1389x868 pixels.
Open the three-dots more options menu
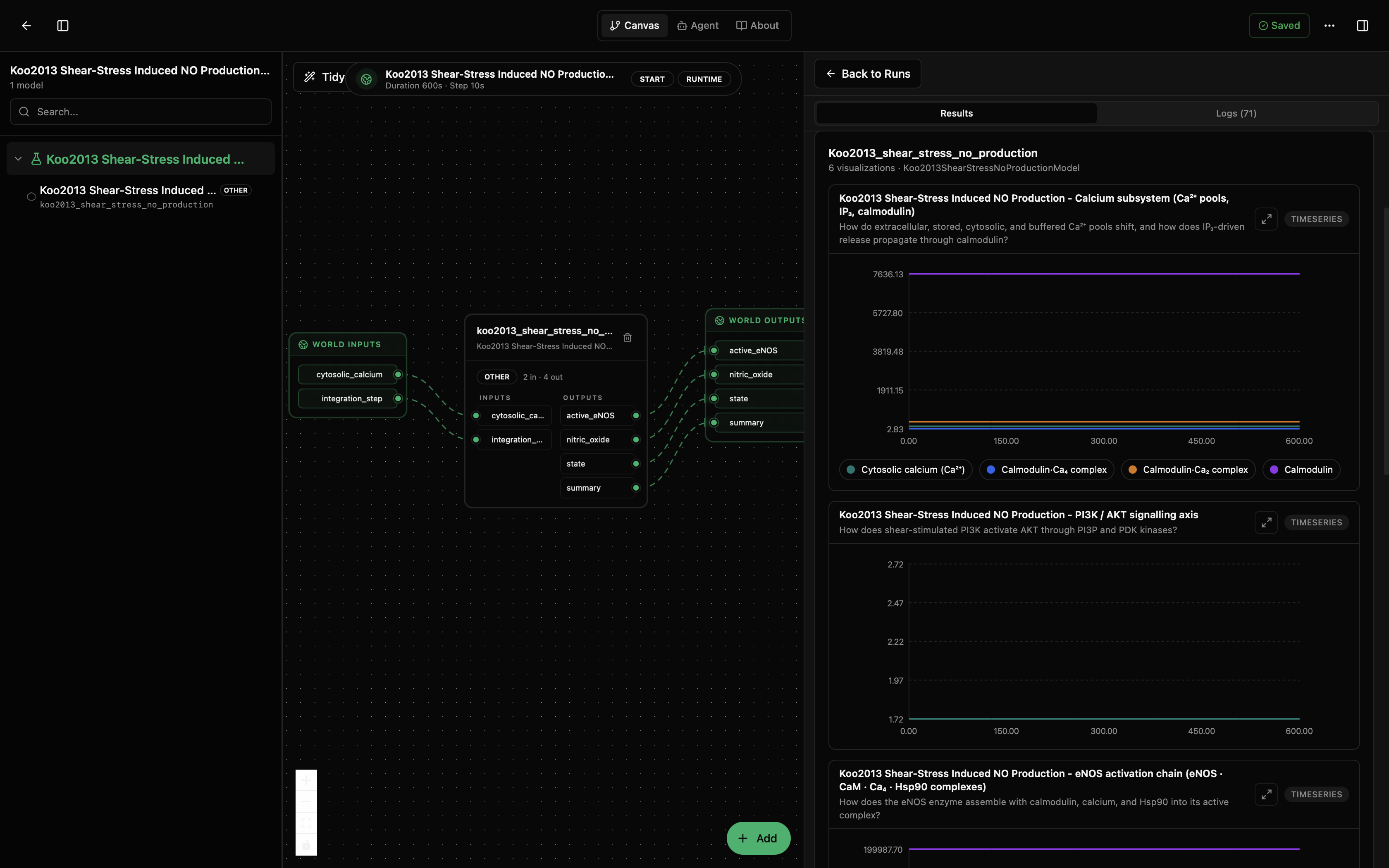[x=1329, y=25]
